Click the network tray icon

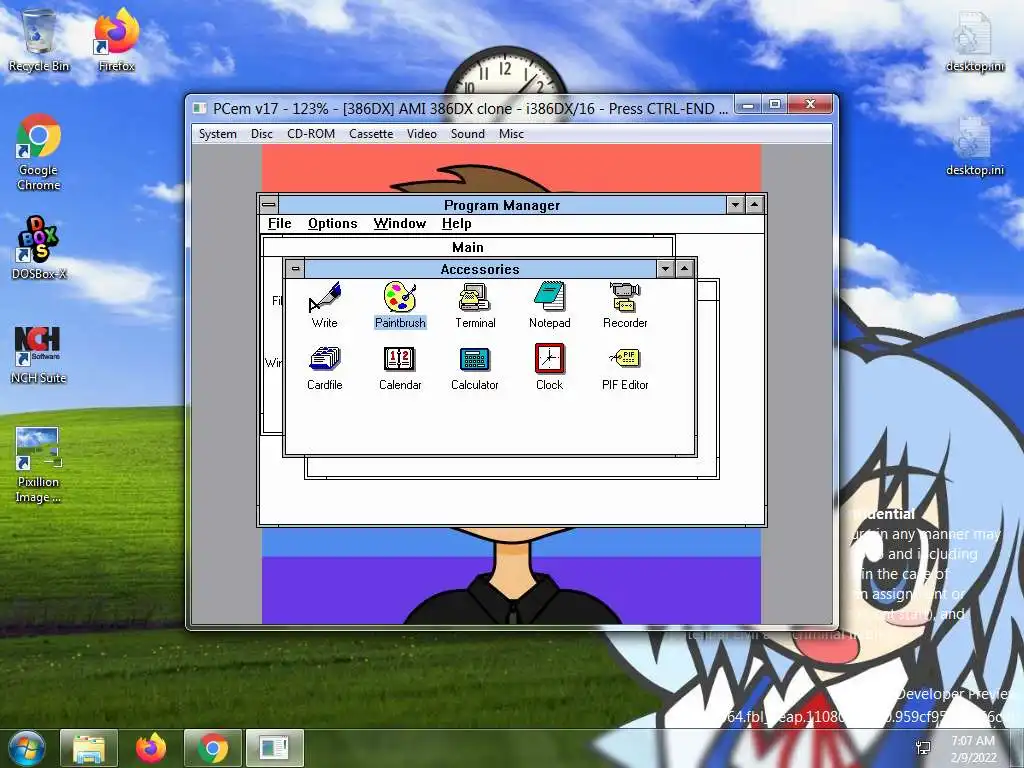click(x=923, y=748)
